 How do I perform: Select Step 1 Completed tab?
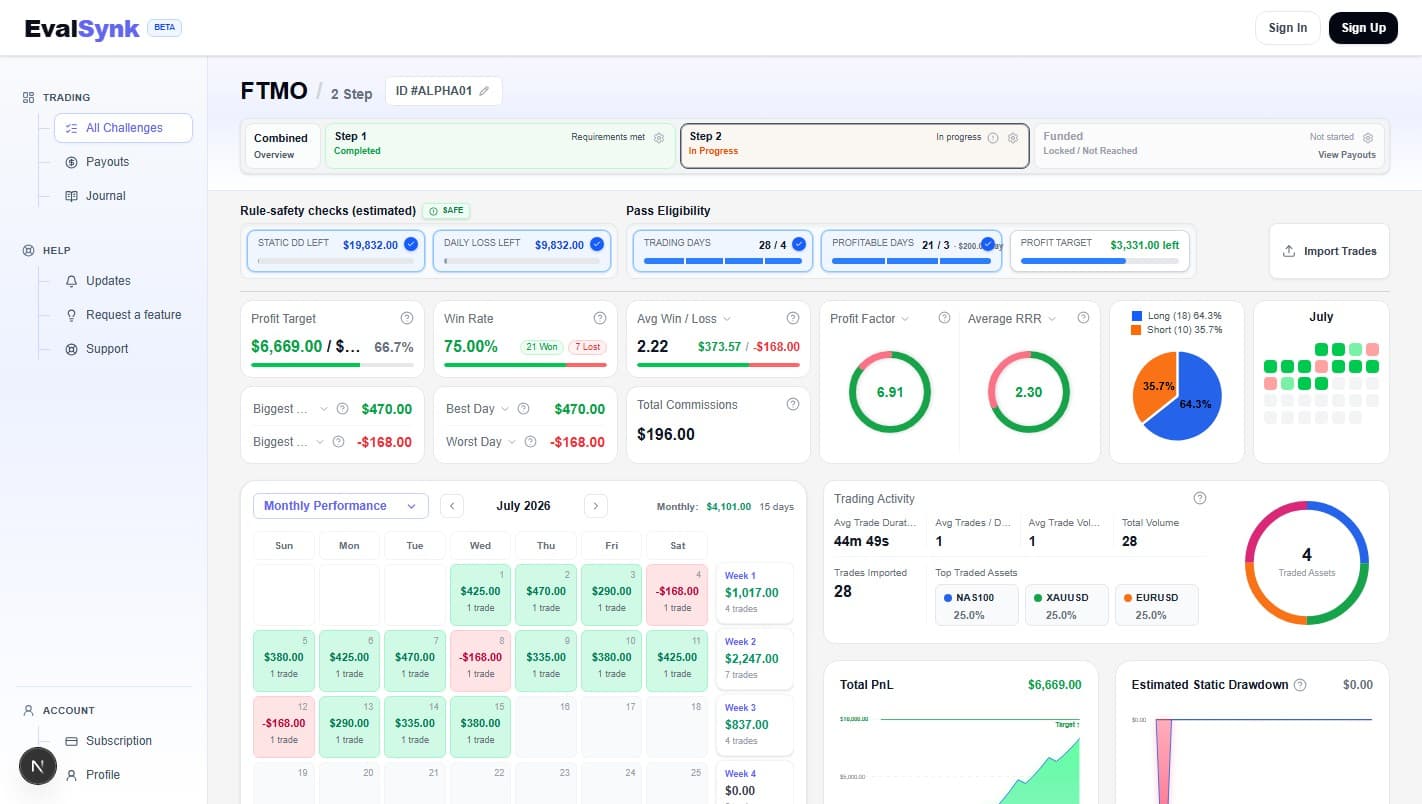click(x=500, y=146)
